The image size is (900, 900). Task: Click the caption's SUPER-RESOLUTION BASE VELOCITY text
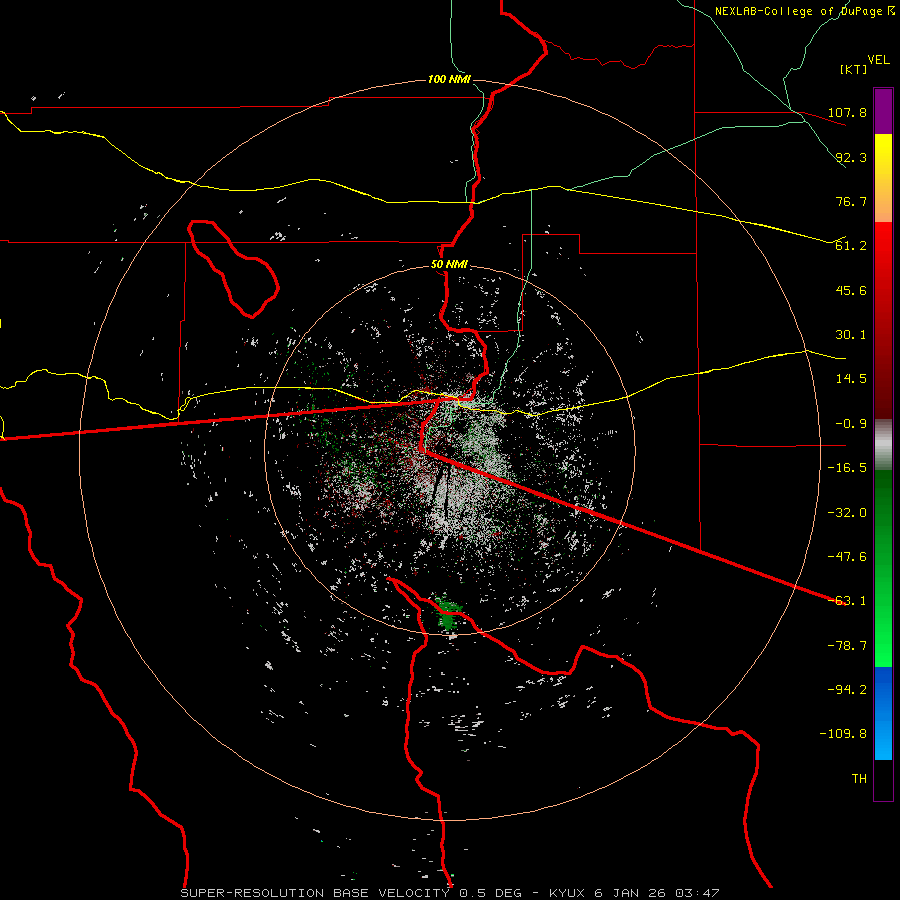(x=315, y=893)
